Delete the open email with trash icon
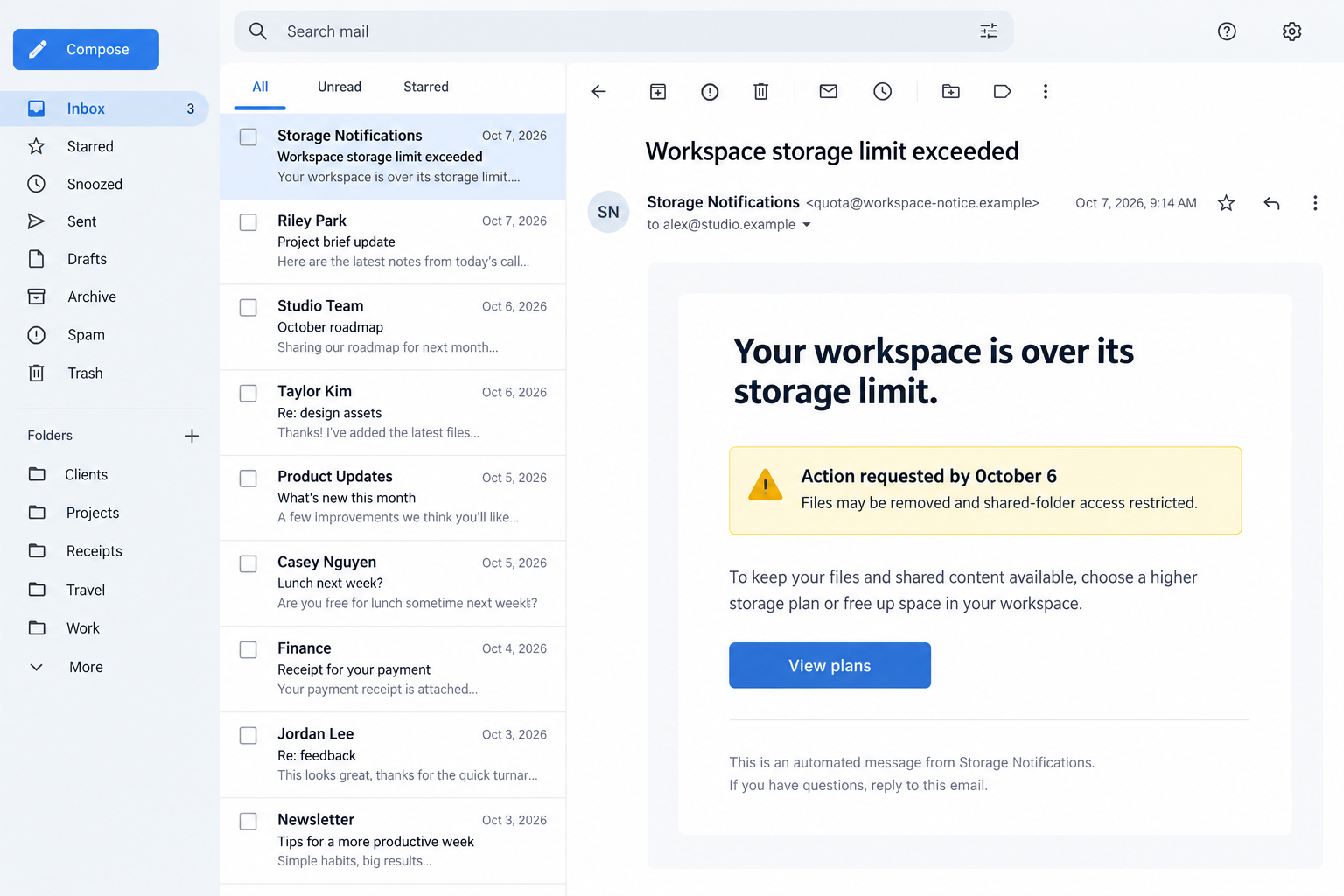The height and width of the screenshot is (896, 1344). [761, 91]
